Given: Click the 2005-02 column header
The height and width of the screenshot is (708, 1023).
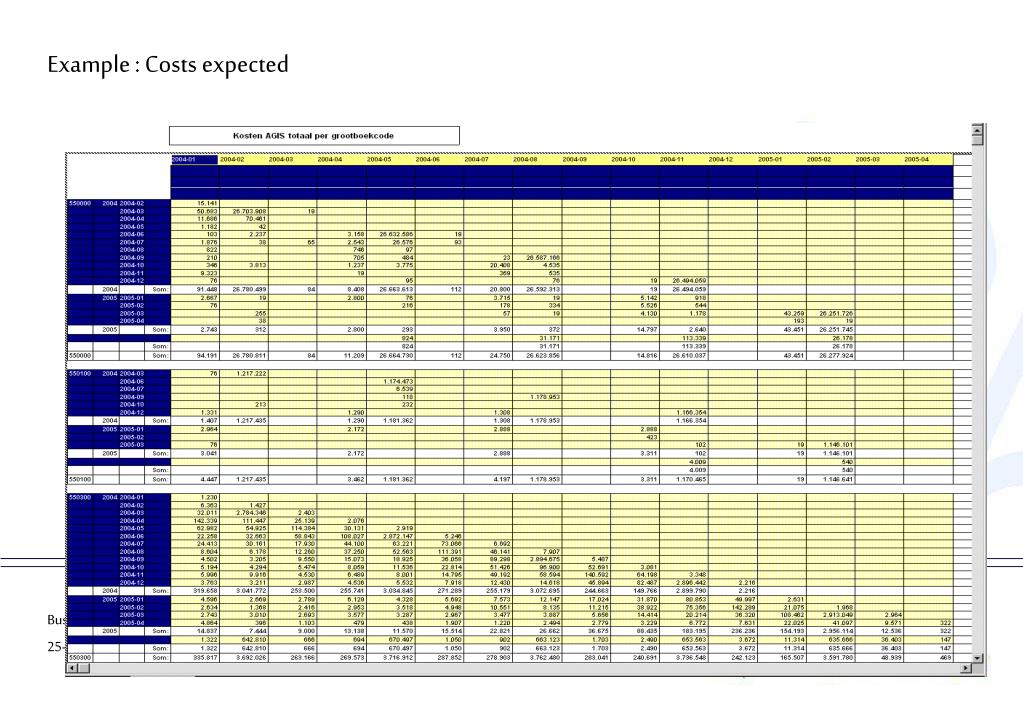Looking at the screenshot, I should pos(831,159).
